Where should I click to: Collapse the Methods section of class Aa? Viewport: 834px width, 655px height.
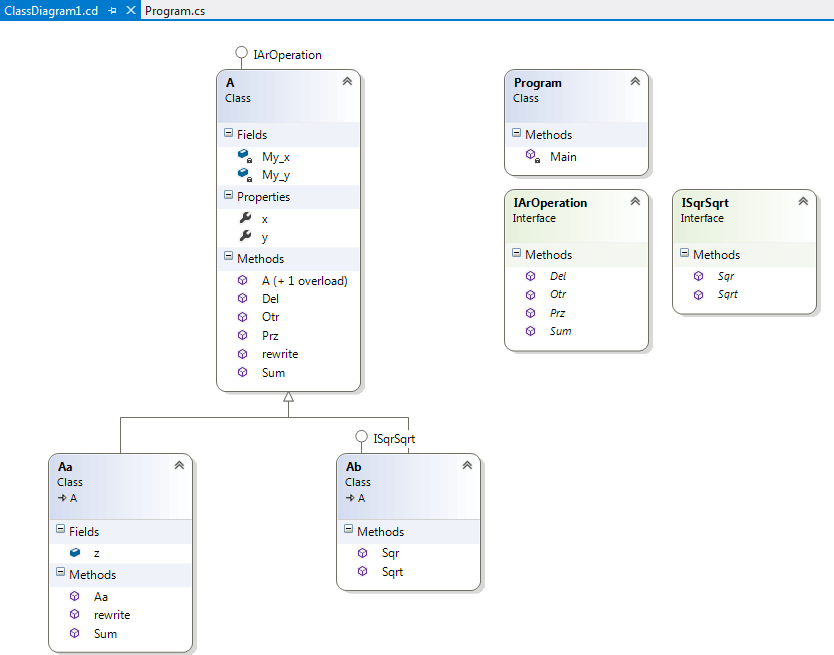click(61, 573)
